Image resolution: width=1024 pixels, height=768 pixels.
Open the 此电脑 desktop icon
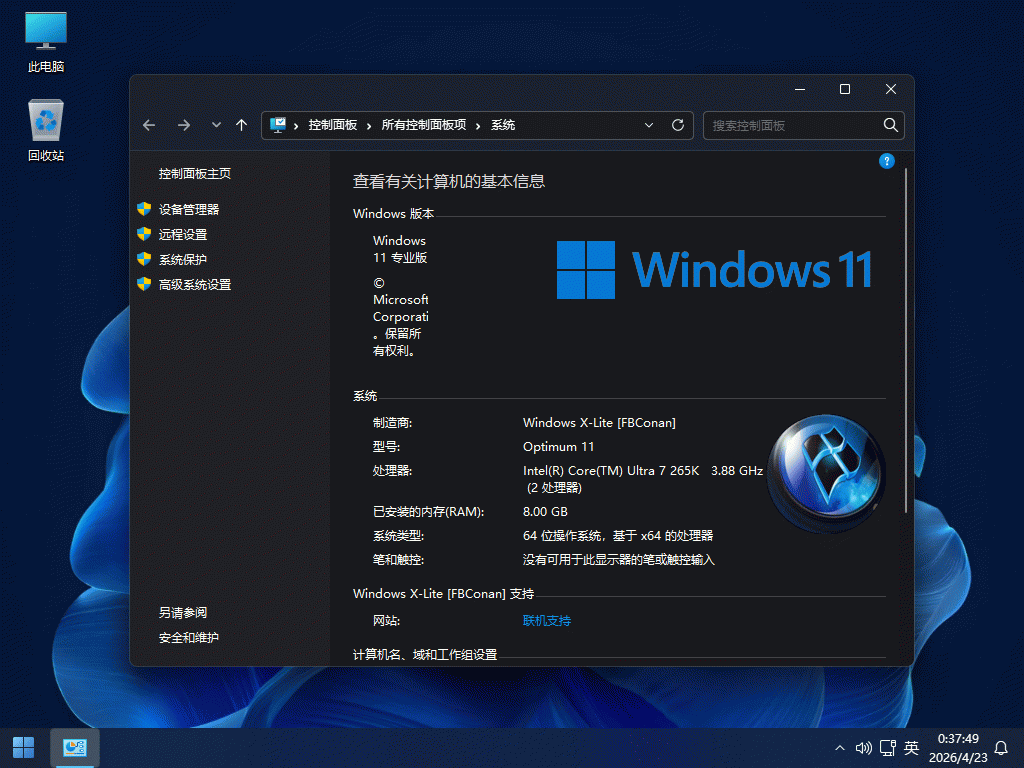(x=46, y=42)
